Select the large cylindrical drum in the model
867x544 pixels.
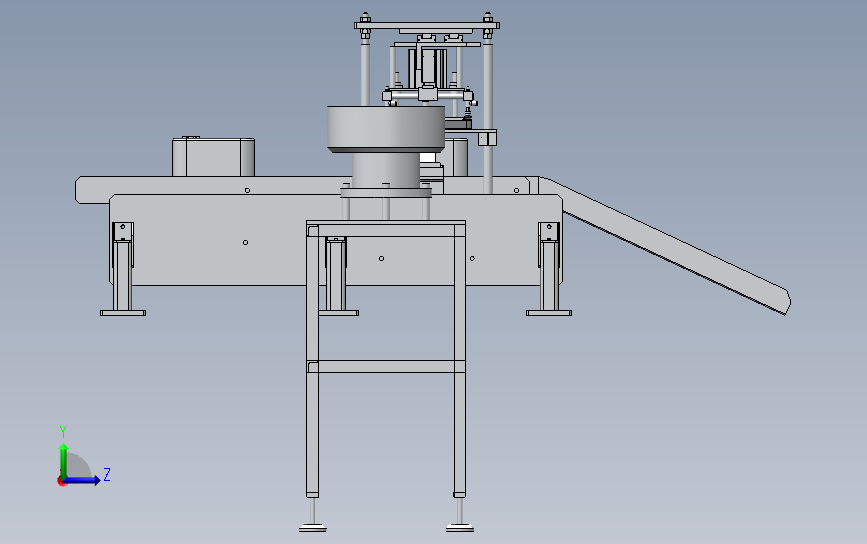point(385,130)
